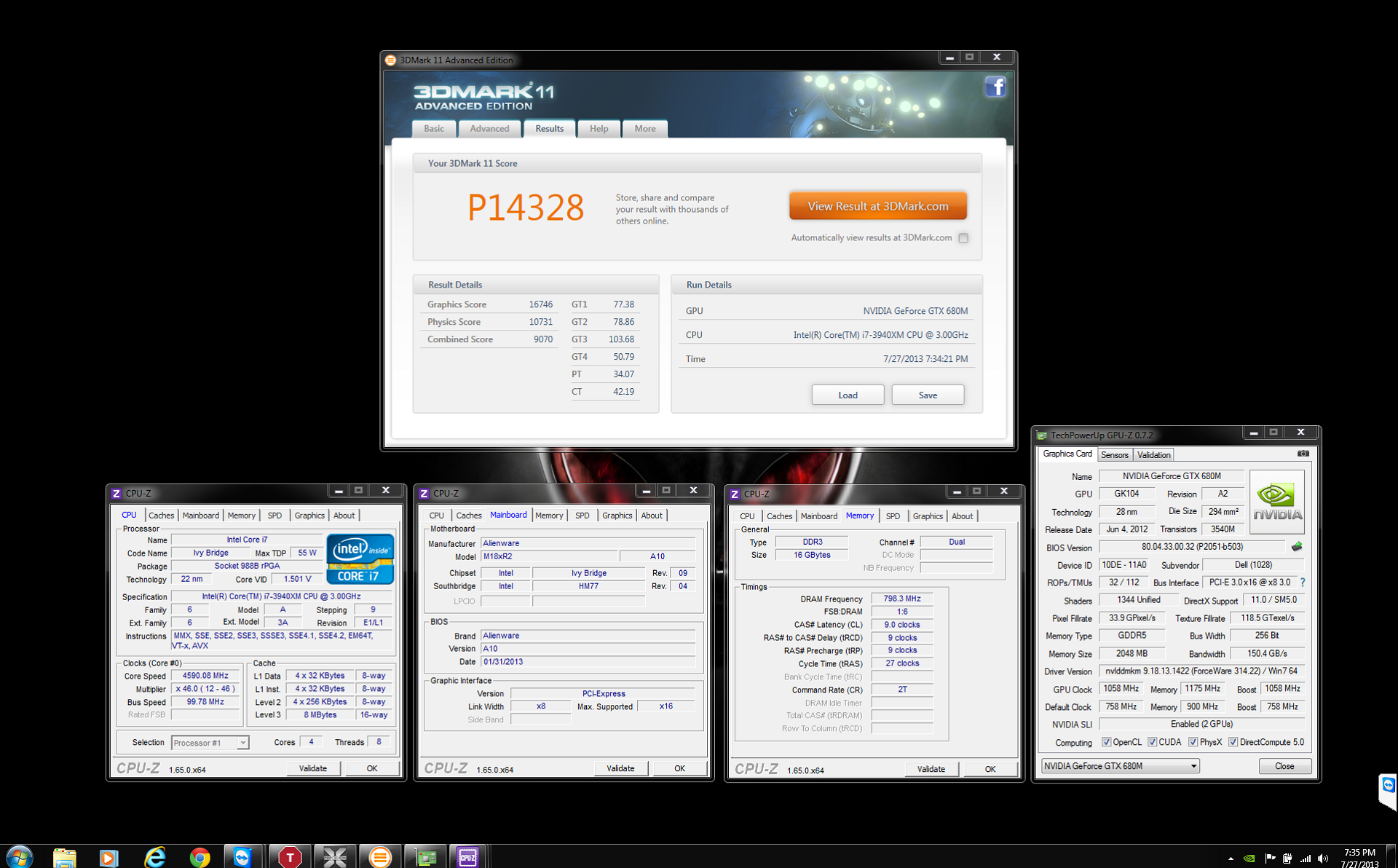Switch to 3DMark 11 in the taskbar
Viewport: 1398px width, 868px height.
379,857
